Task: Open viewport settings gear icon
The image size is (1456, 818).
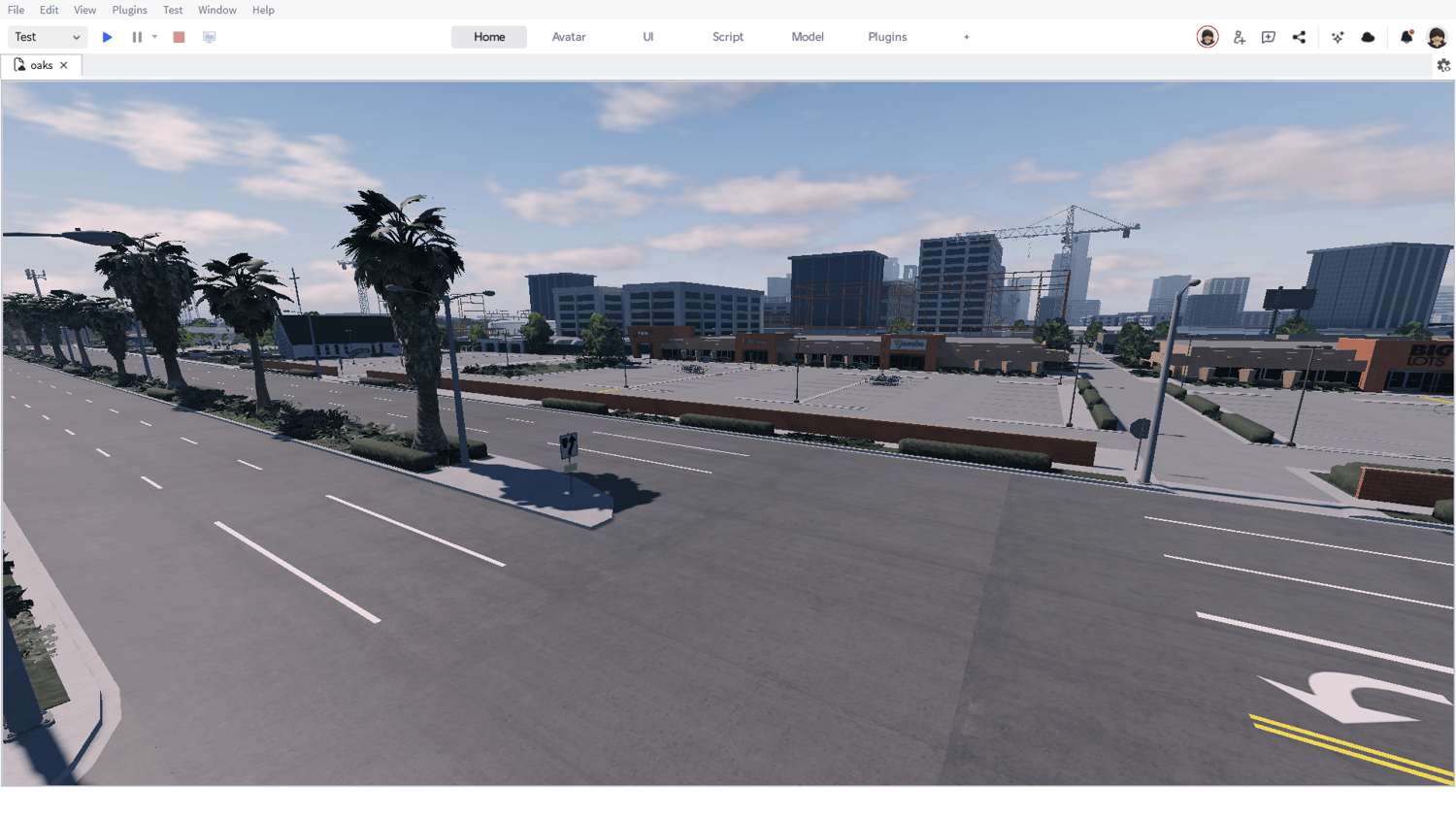Action: click(x=1443, y=65)
